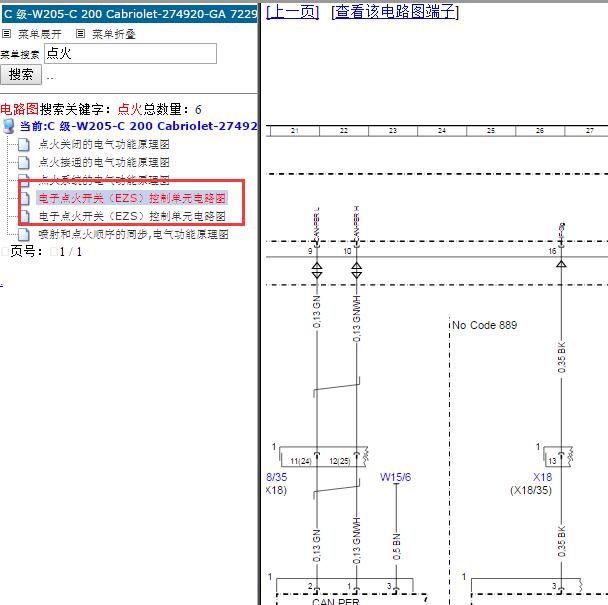Image resolution: width=608 pixels, height=605 pixels.
Task: Select highlighted red 电子点火开关(EZS)控制单元电路图 entry
Action: (132, 198)
